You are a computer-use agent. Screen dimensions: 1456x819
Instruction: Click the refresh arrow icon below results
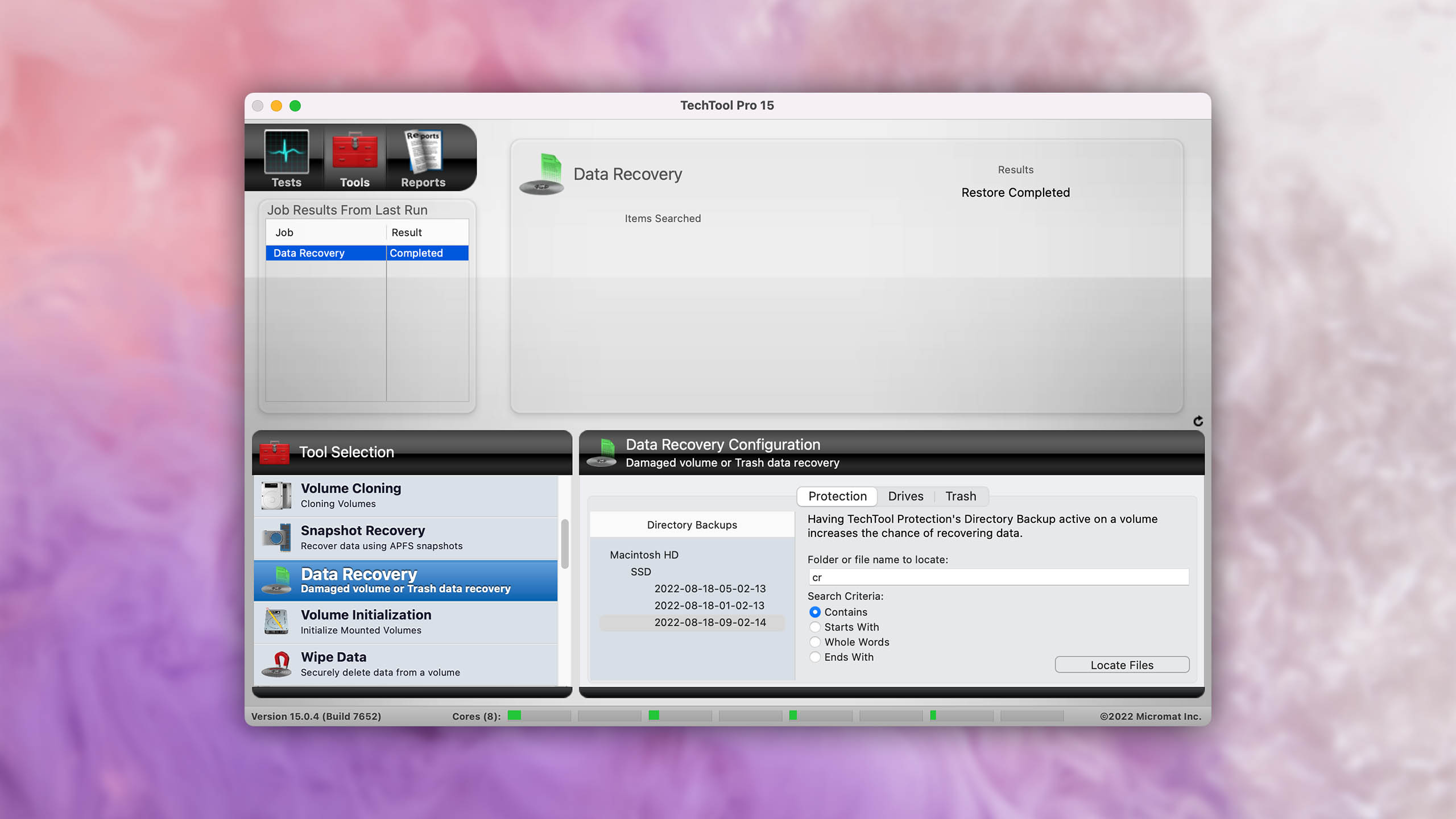click(x=1198, y=421)
